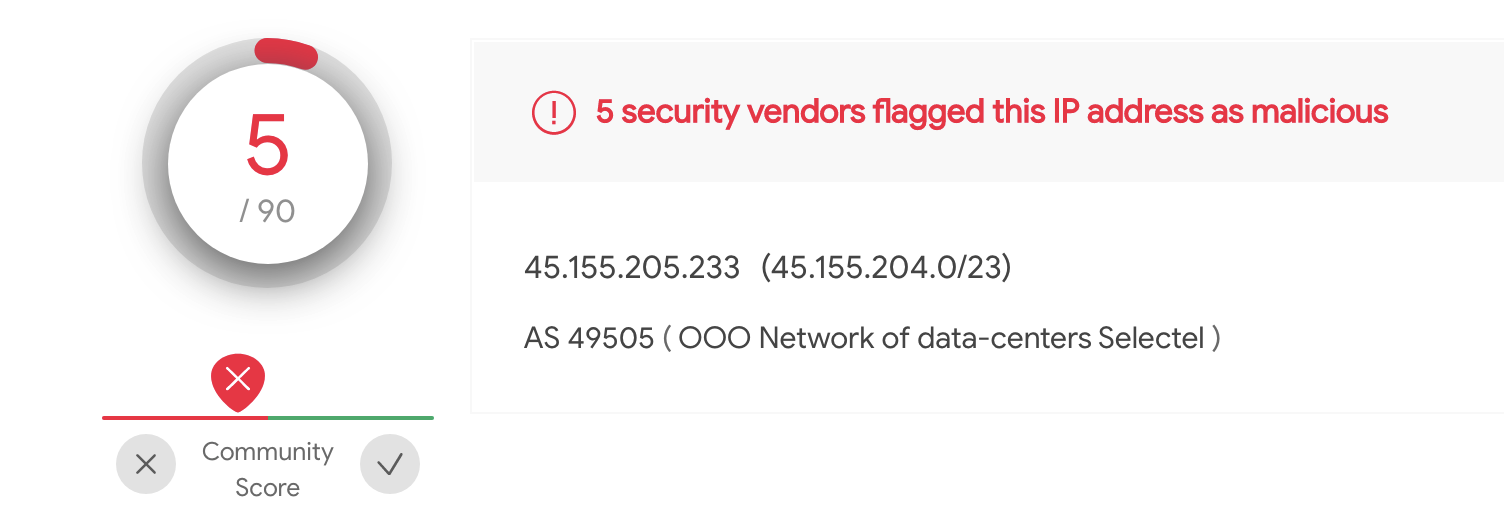Click the Community Score label
Viewport: 1504px width, 530px height.
(267, 469)
